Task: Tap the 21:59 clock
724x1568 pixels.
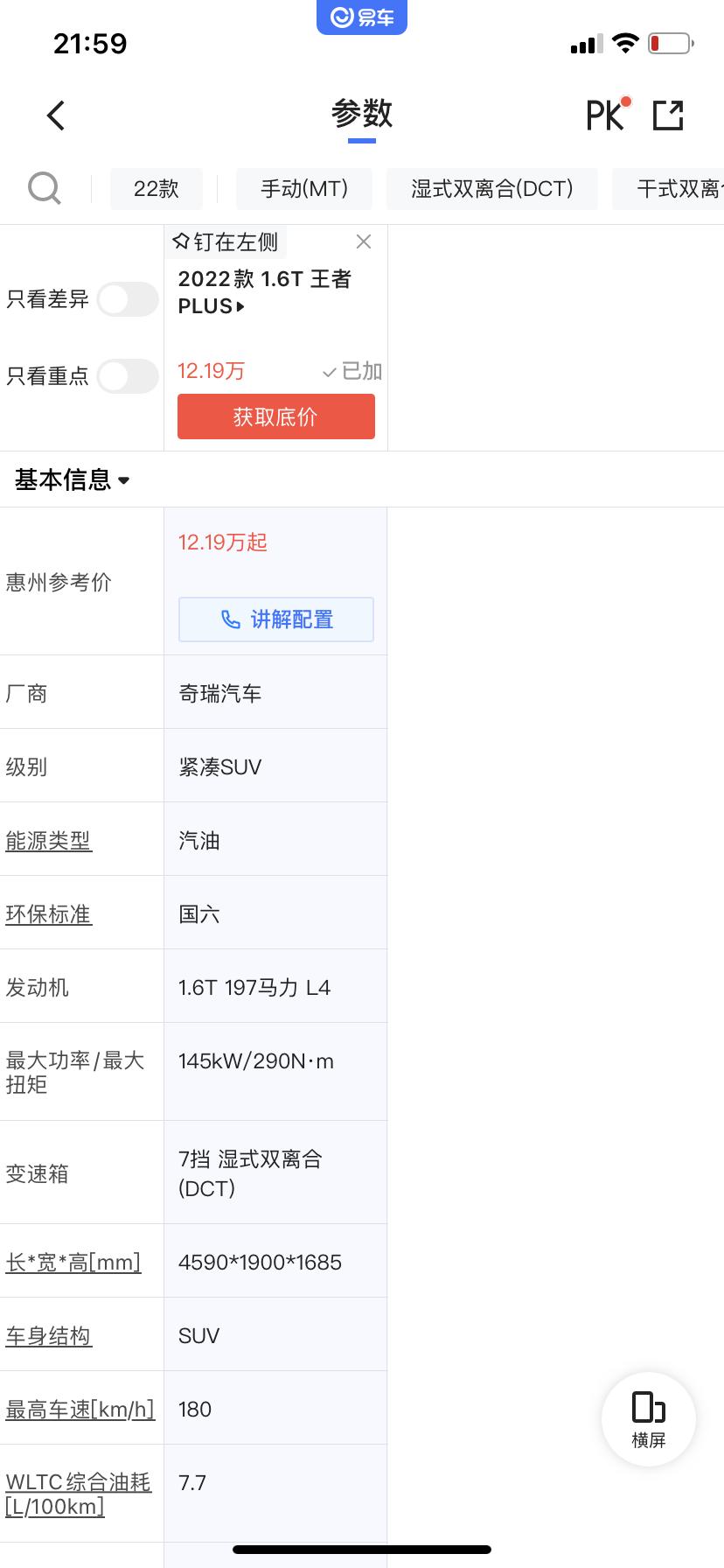Action: (x=90, y=44)
